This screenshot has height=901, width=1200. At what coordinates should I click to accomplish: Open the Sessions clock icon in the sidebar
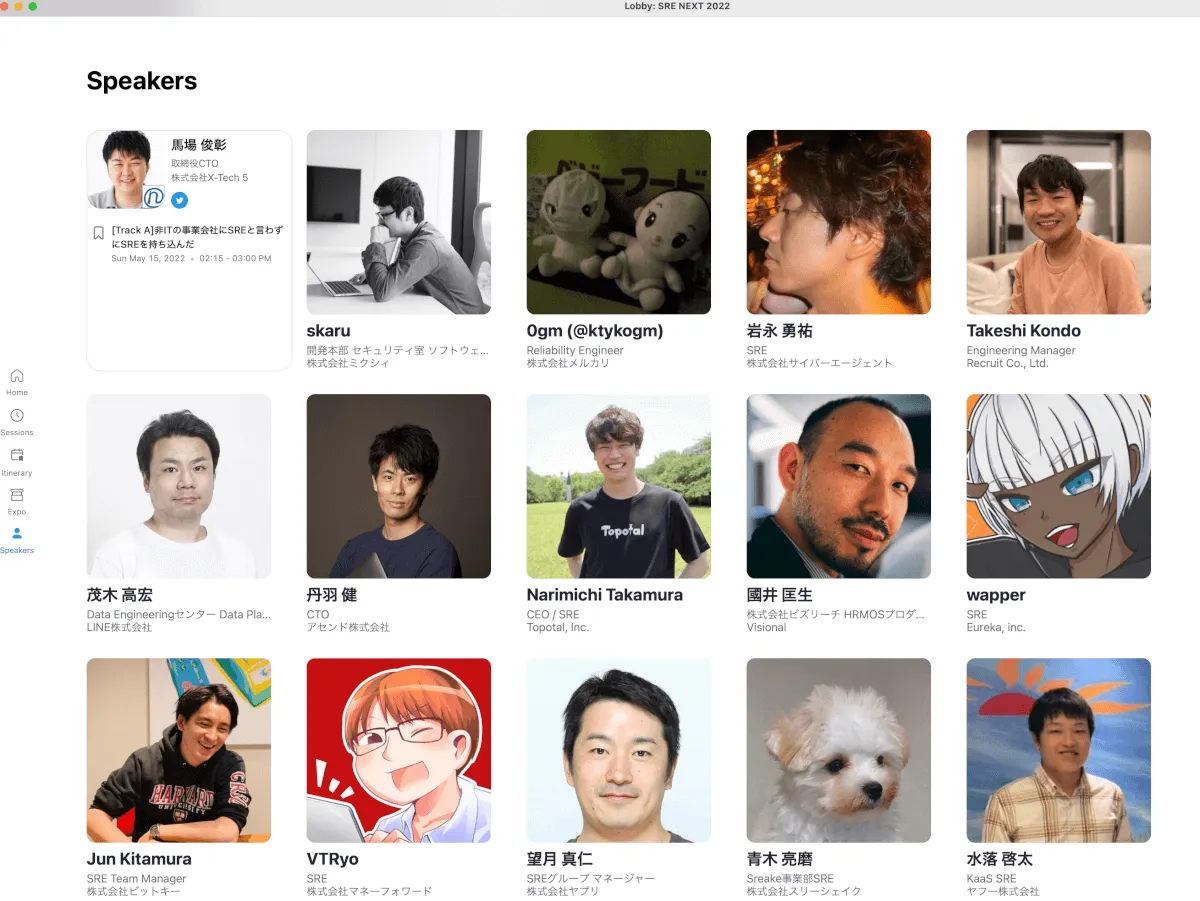17,415
